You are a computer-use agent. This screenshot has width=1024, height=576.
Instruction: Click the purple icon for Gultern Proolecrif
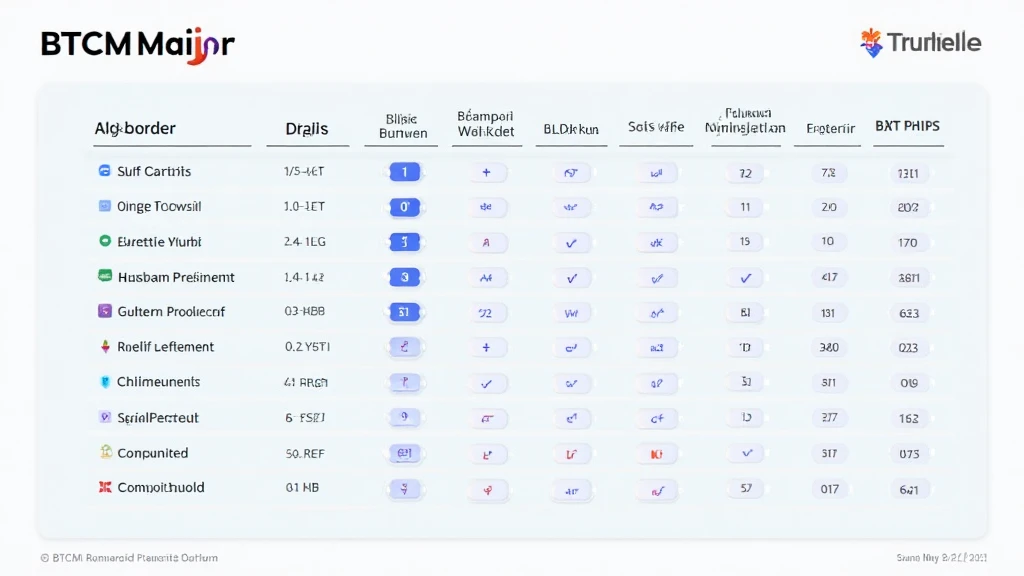pyautogui.click(x=104, y=311)
